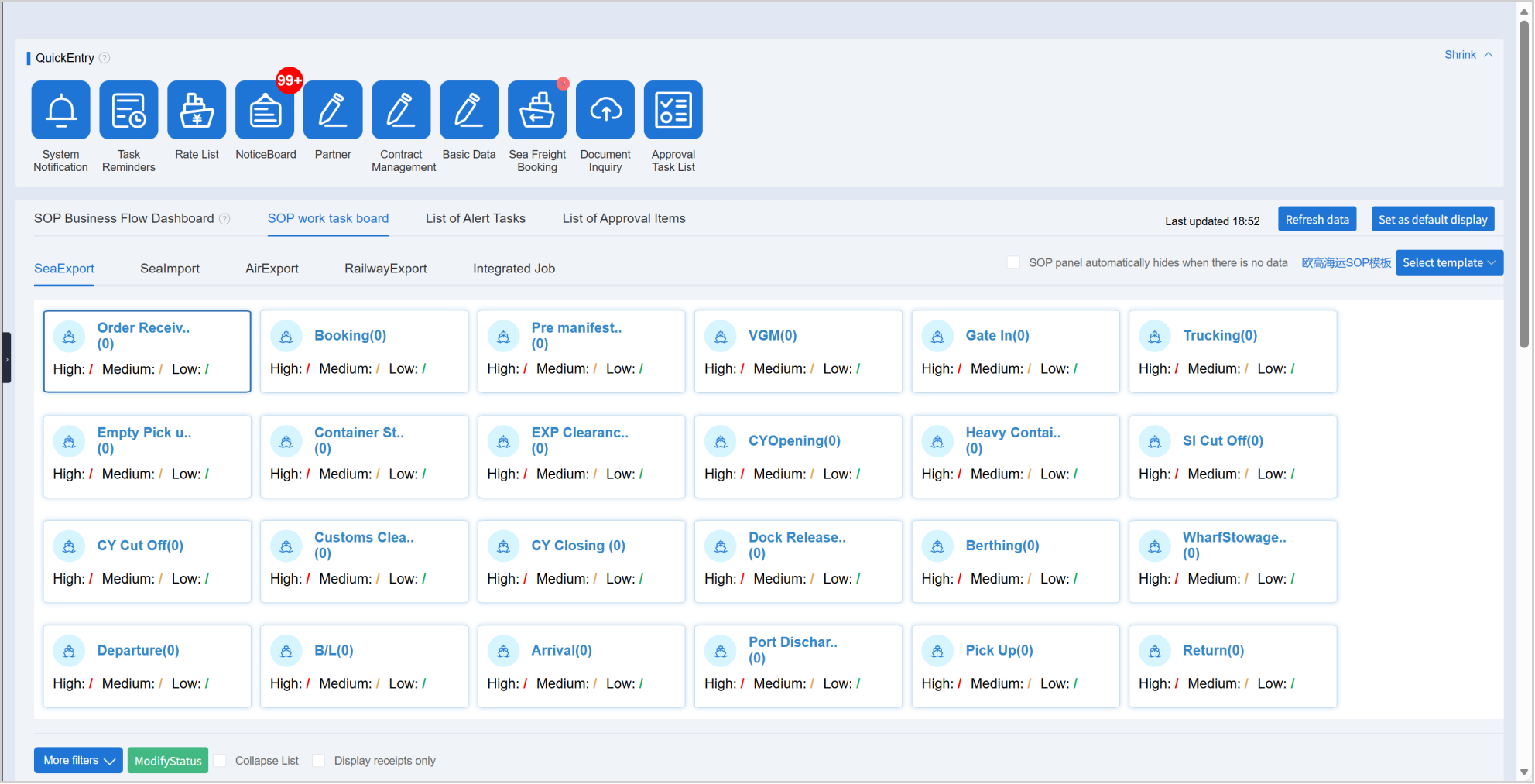This screenshot has width=1535, height=784.
Task: Open NoticeBoard with 99+ badge
Action: [x=265, y=111]
